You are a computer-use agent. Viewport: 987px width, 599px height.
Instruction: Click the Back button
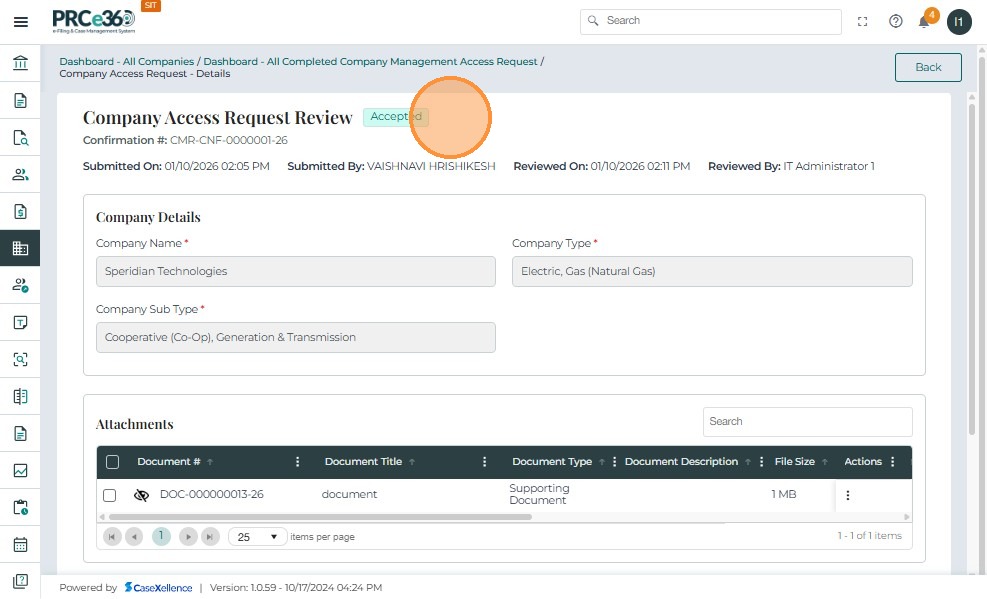click(928, 67)
